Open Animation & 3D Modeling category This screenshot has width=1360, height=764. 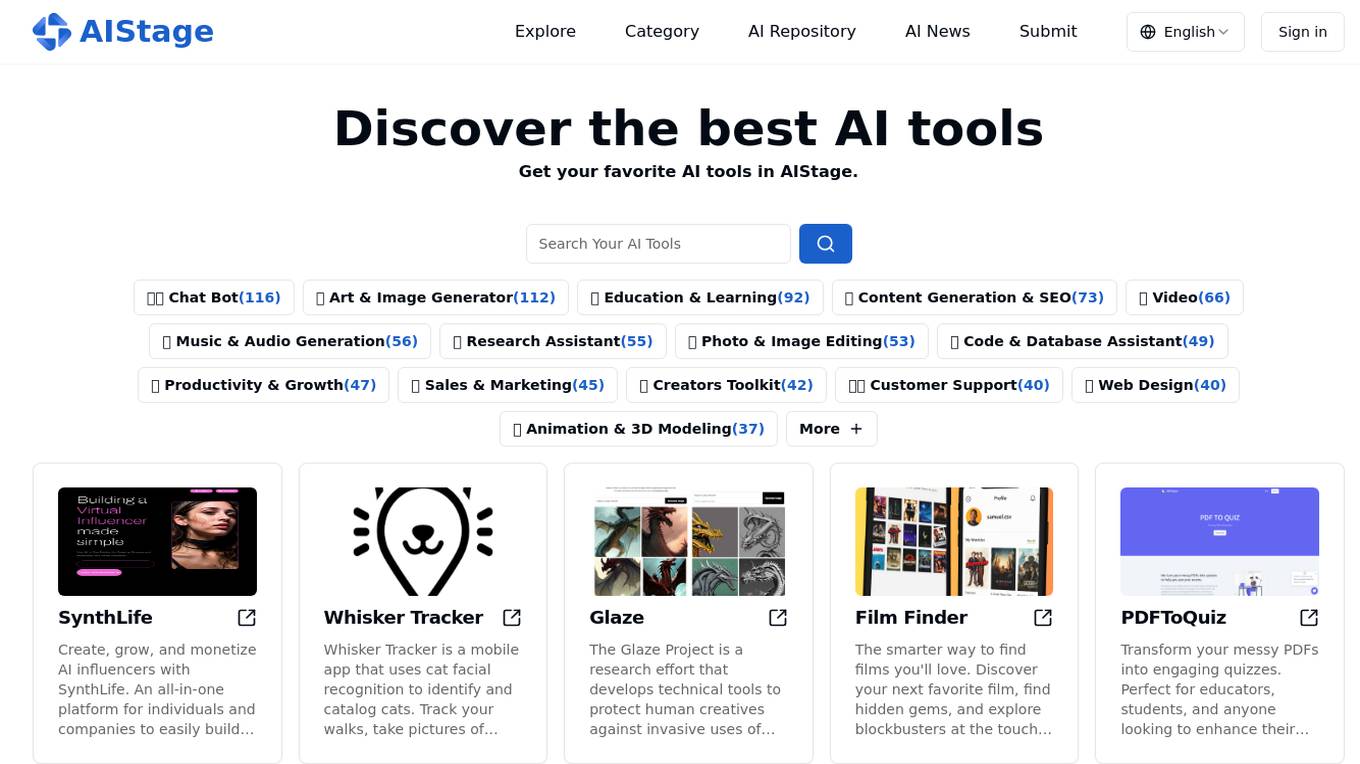point(639,429)
